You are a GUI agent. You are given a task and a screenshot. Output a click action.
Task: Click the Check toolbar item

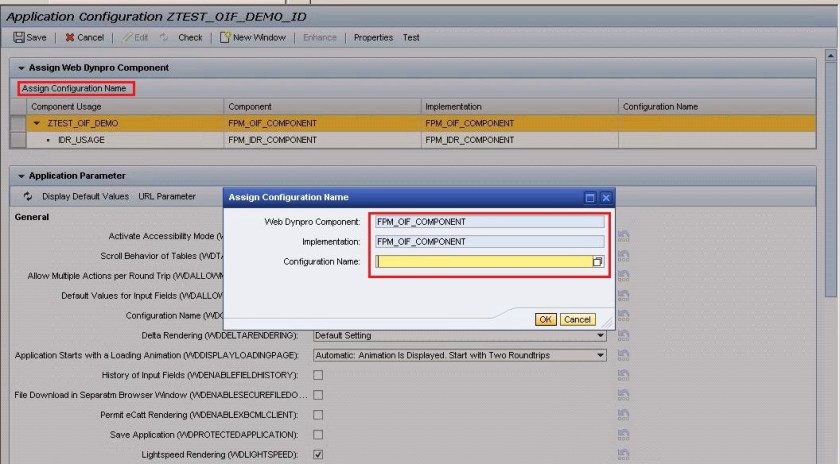190,38
